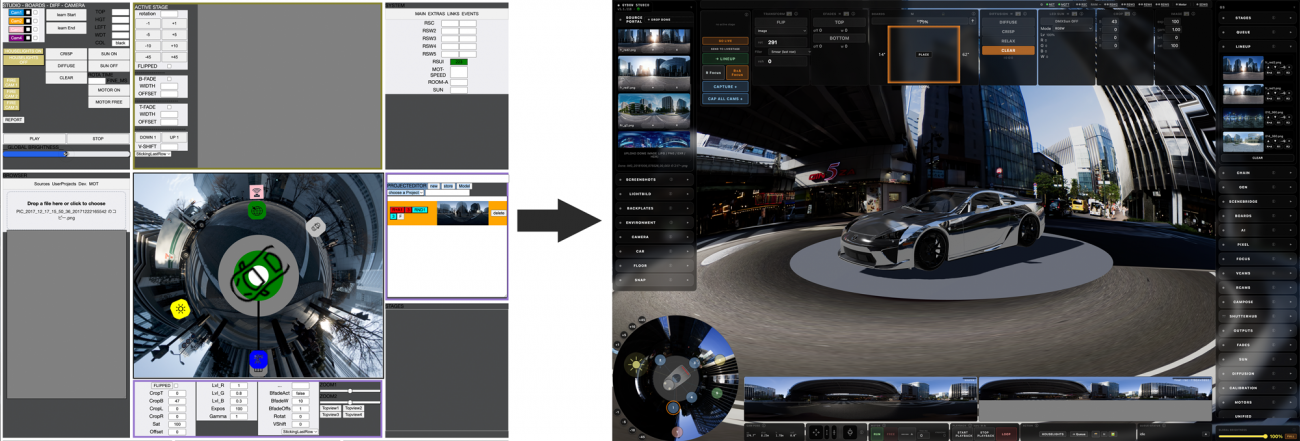Adjust the GLOBAL BRIGHTNESS slider
1300x441 pixels.
(x=66, y=154)
